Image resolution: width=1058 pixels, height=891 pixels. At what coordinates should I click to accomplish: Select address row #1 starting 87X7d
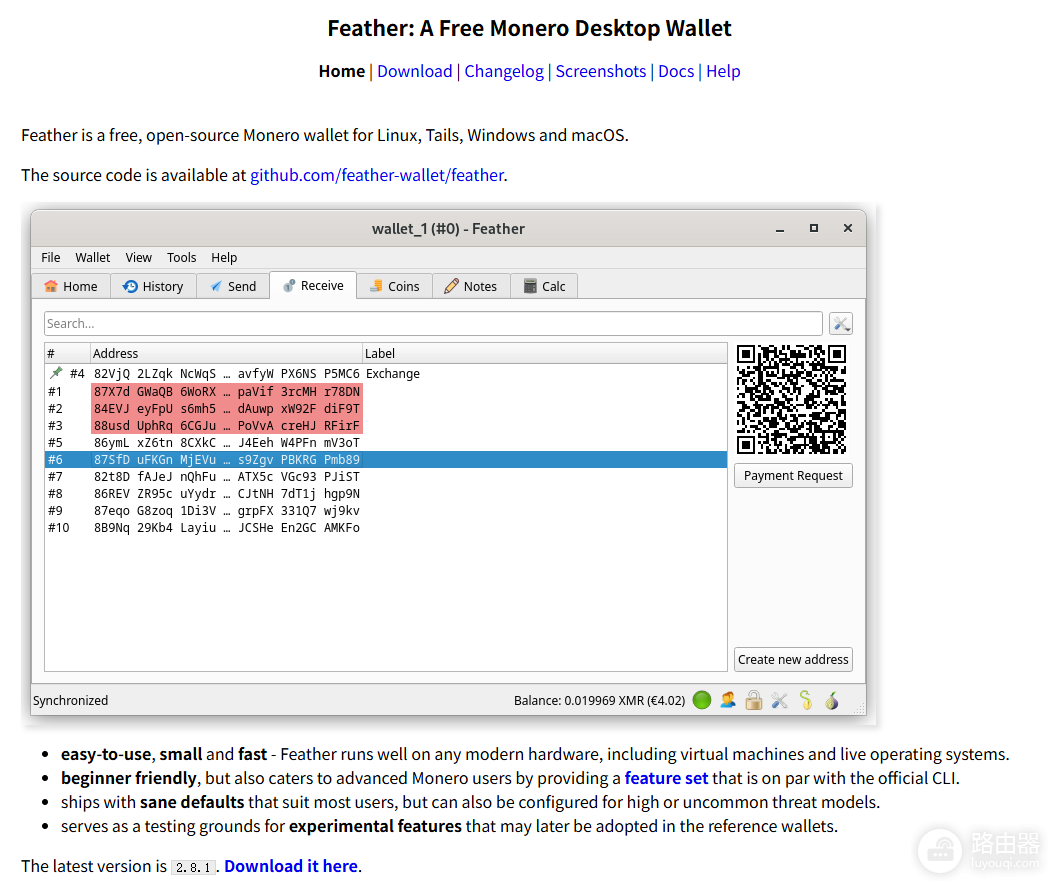click(385, 392)
